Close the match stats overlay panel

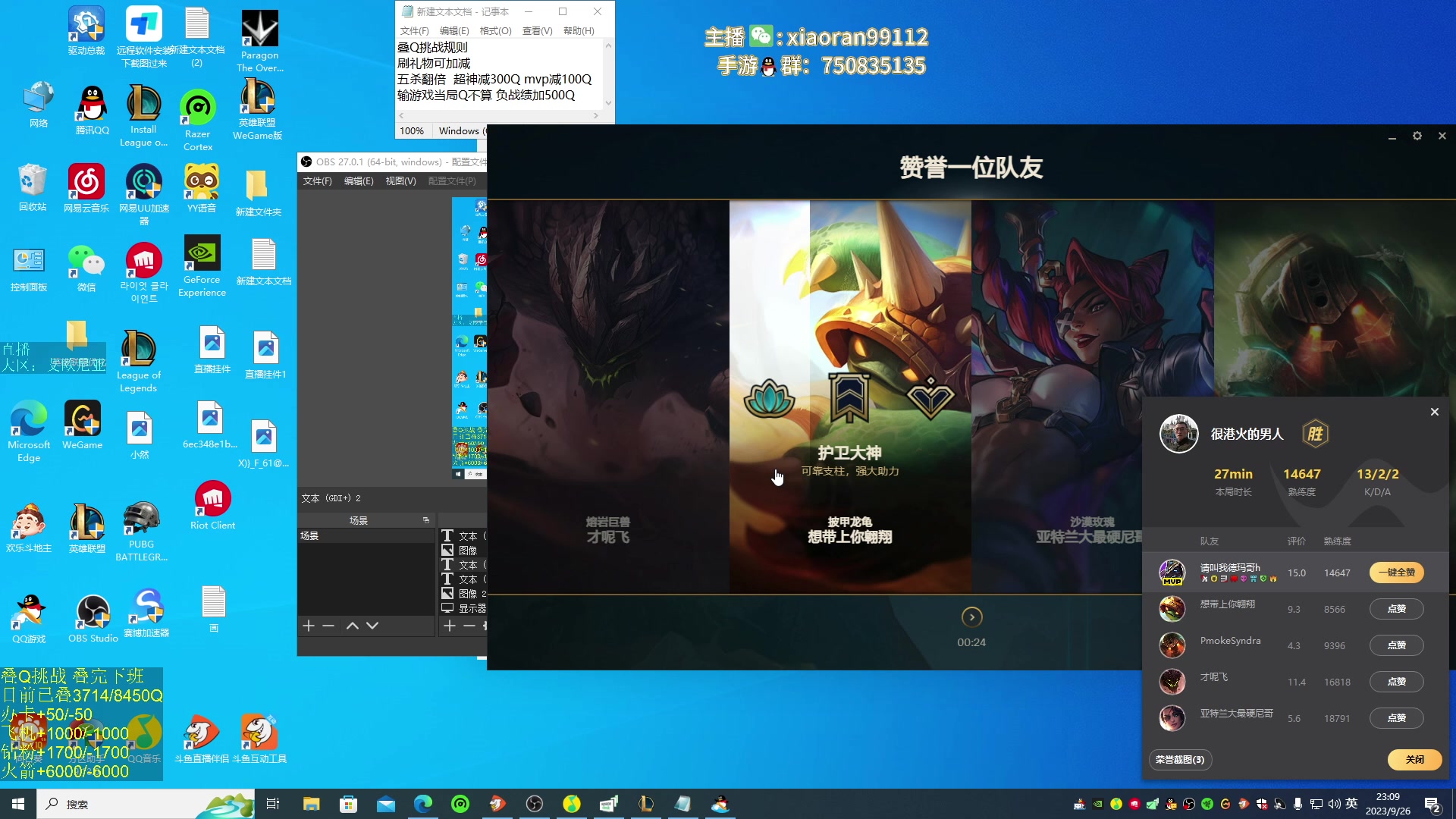(1434, 412)
